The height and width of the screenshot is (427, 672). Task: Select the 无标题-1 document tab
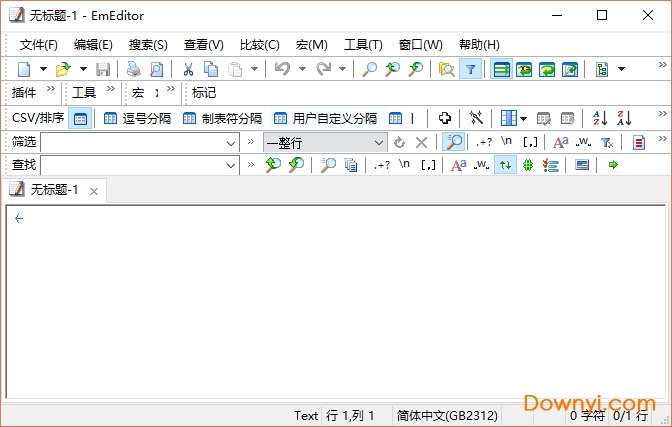tap(54, 189)
